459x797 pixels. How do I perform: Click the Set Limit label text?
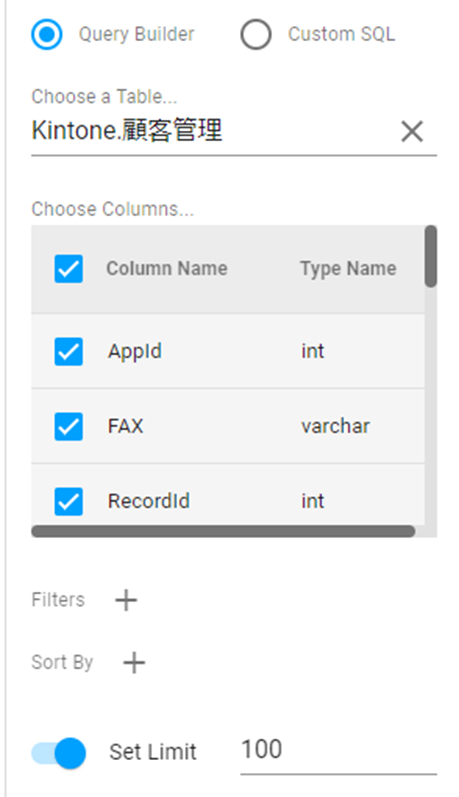tap(153, 752)
